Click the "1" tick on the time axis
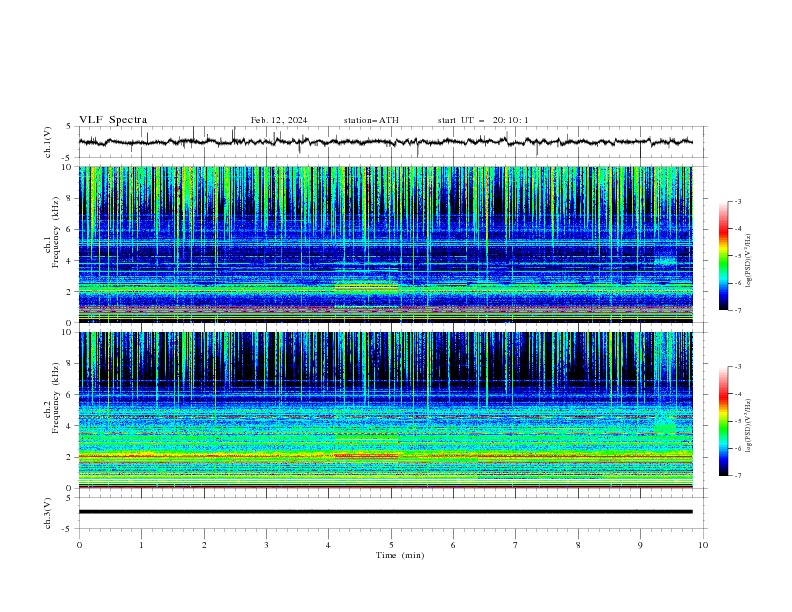This screenshot has width=792, height=612. (x=141, y=545)
